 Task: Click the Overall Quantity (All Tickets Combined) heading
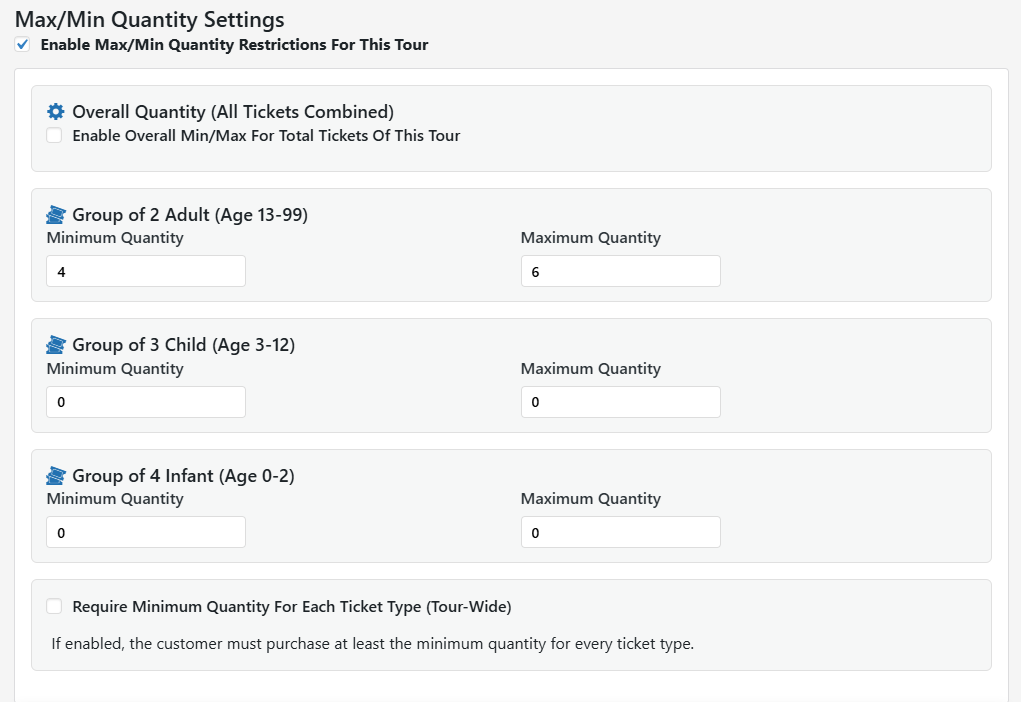click(233, 112)
